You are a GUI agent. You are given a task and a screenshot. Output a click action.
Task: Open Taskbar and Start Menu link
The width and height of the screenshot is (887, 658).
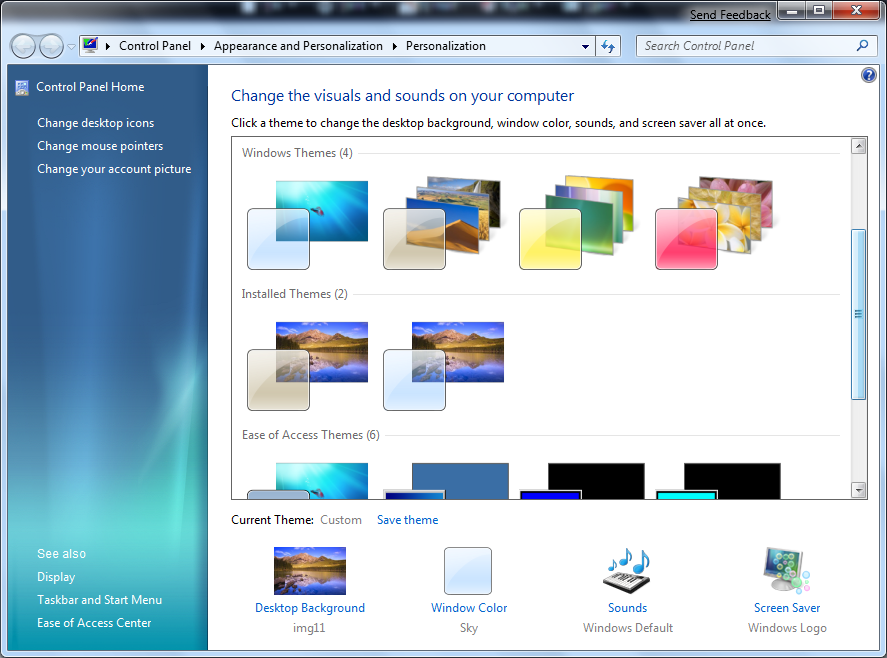(x=100, y=600)
